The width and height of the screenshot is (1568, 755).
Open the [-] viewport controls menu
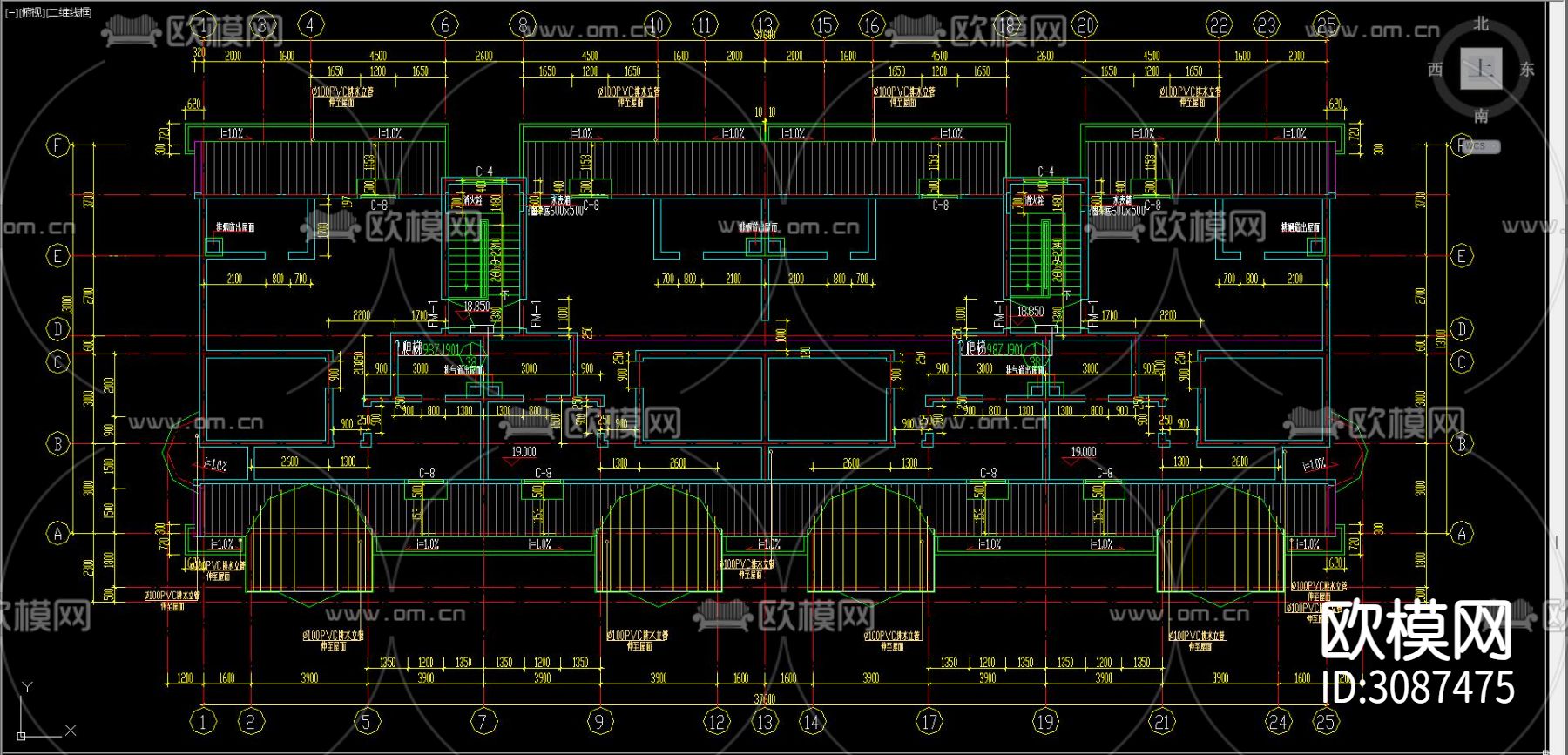[x=10, y=12]
